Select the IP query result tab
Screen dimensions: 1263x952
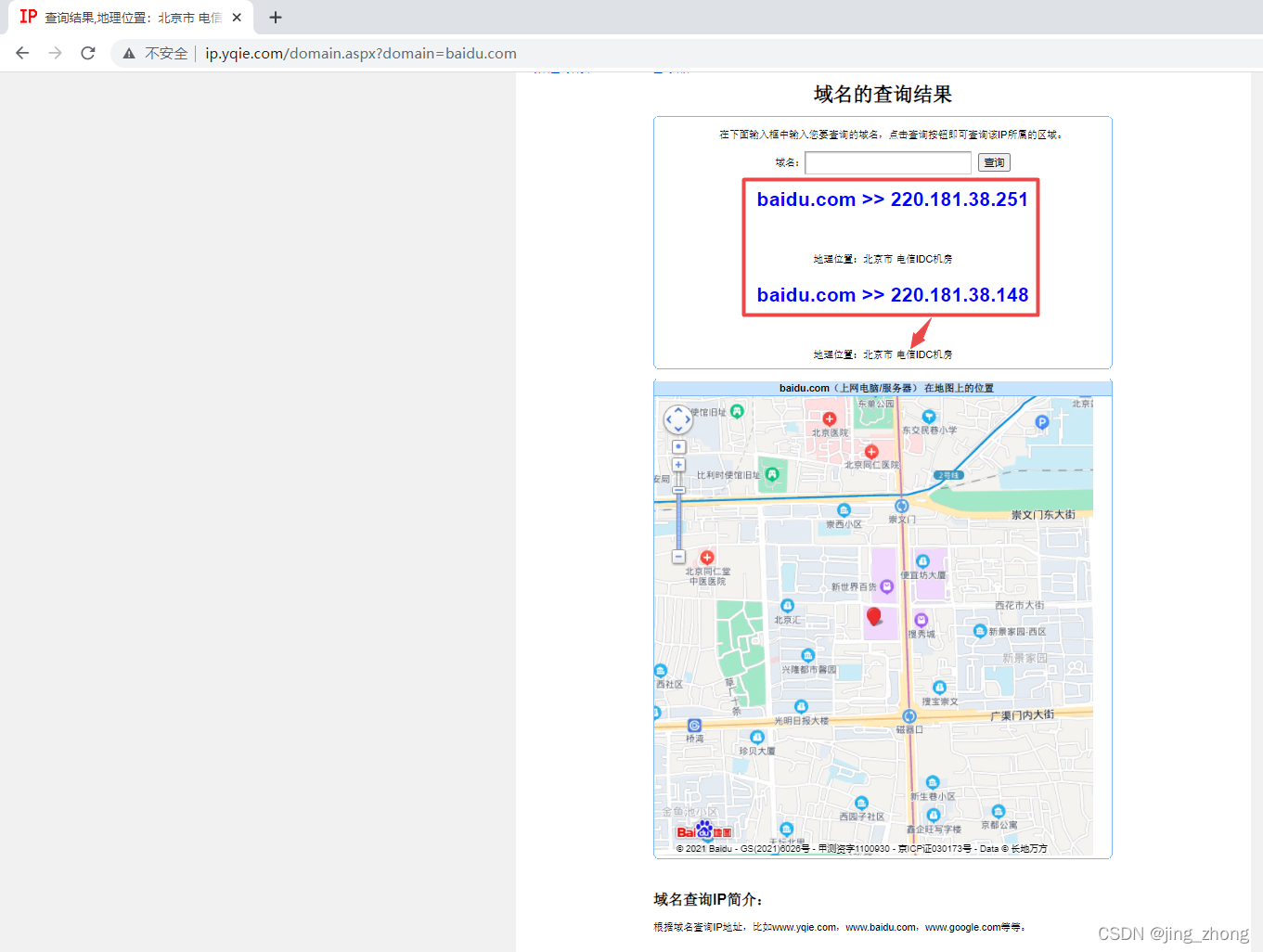[130, 17]
